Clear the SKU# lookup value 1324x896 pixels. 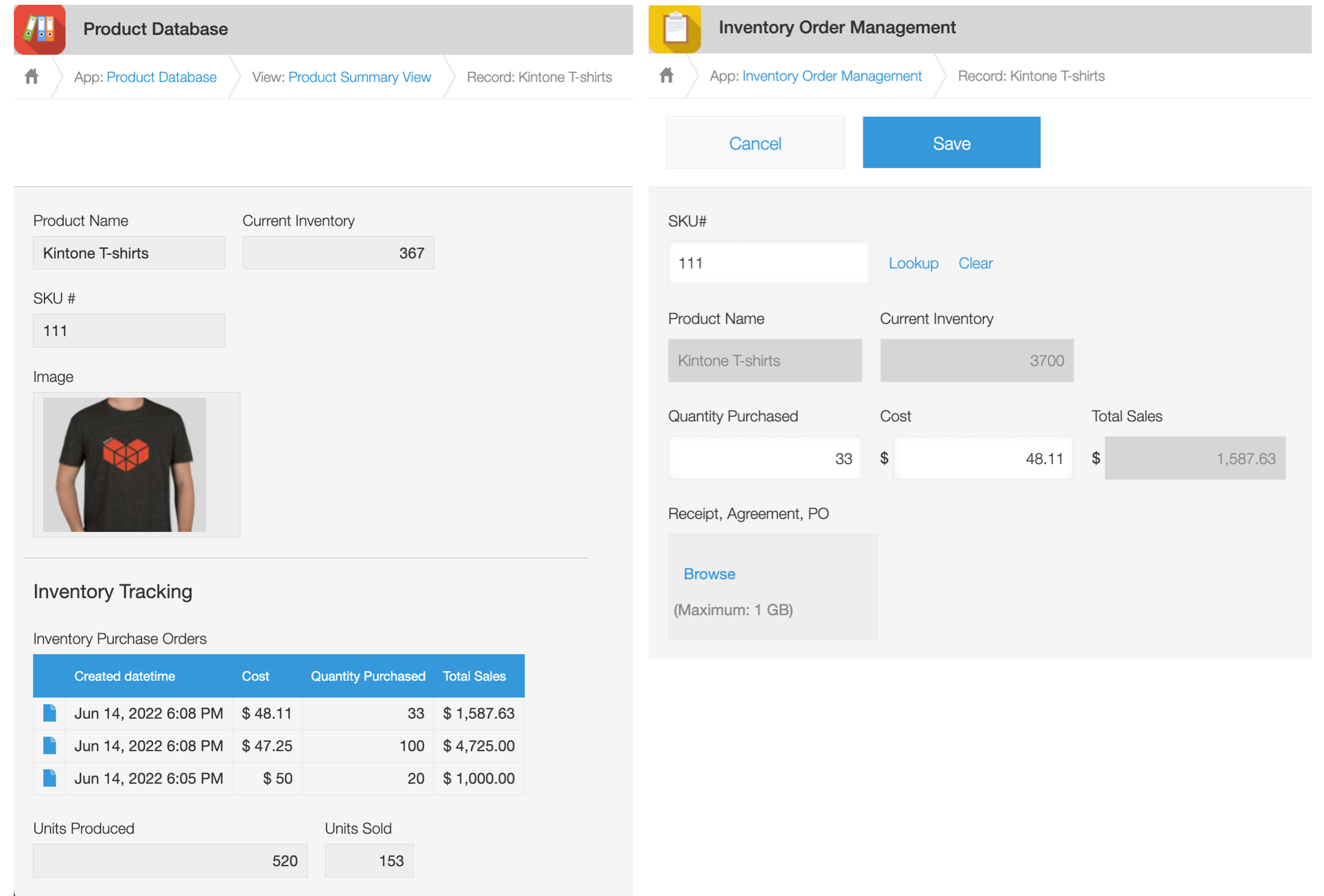point(975,263)
